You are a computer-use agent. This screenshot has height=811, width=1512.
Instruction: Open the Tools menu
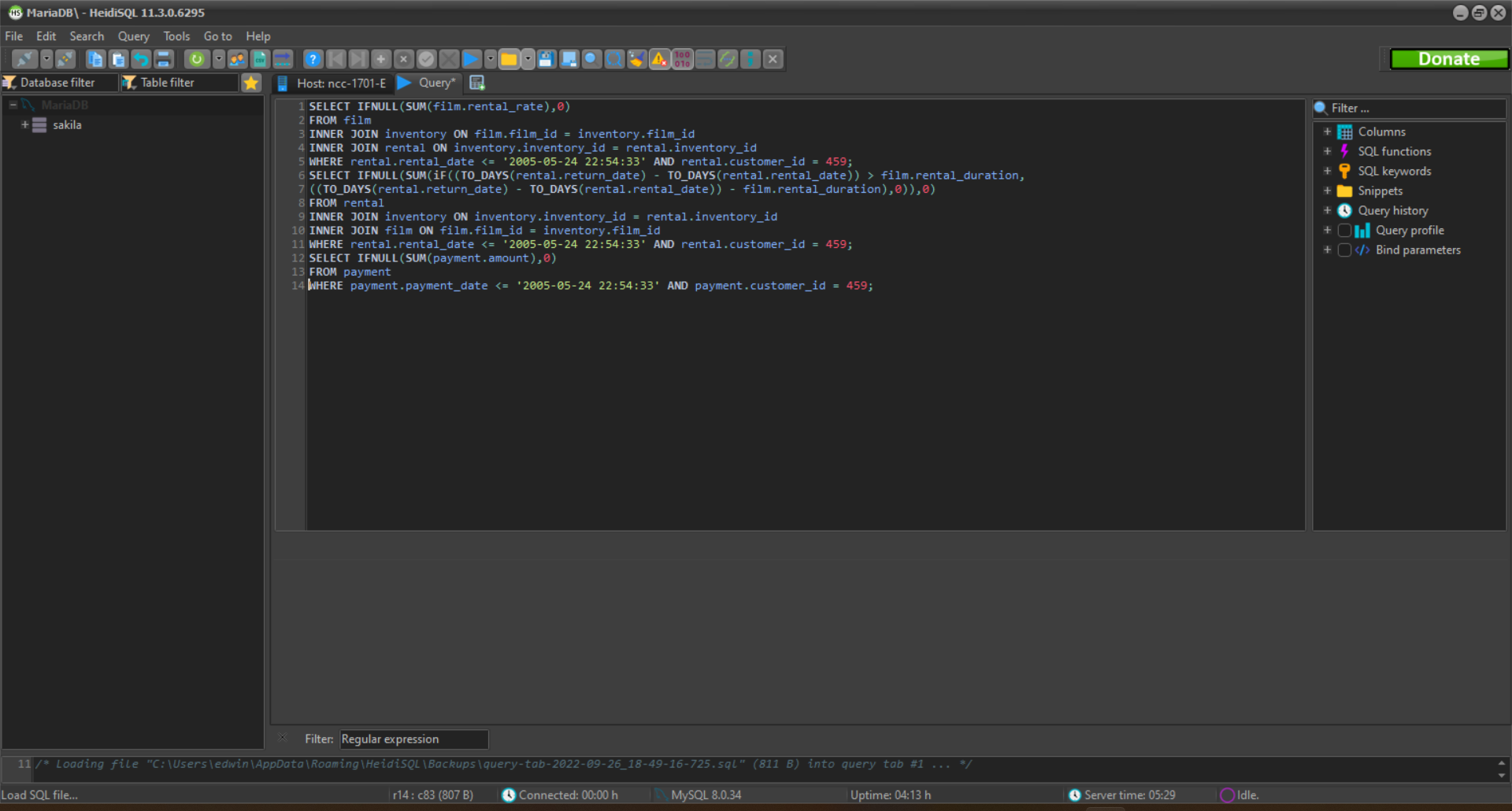pos(176,36)
